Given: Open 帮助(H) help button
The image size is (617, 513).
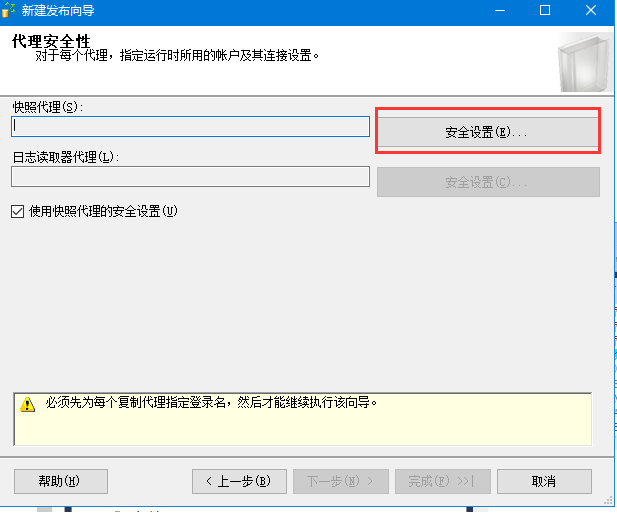Looking at the screenshot, I should pyautogui.click(x=61, y=481).
